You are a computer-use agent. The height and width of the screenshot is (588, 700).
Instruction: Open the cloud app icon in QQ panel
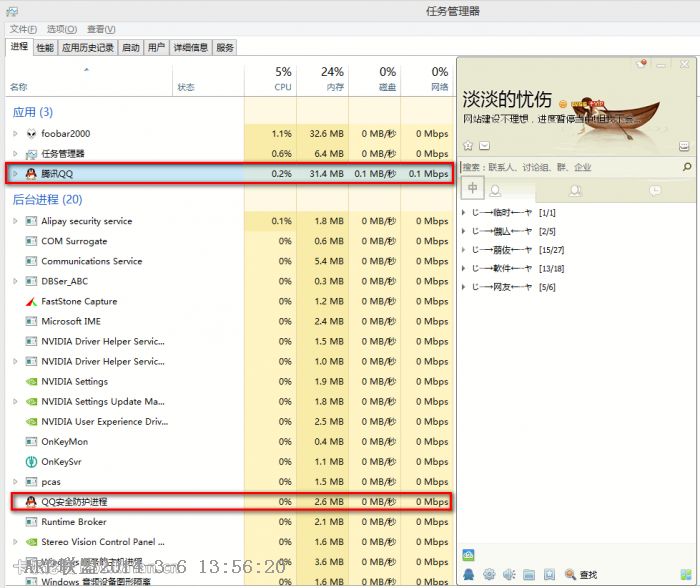(x=468, y=555)
